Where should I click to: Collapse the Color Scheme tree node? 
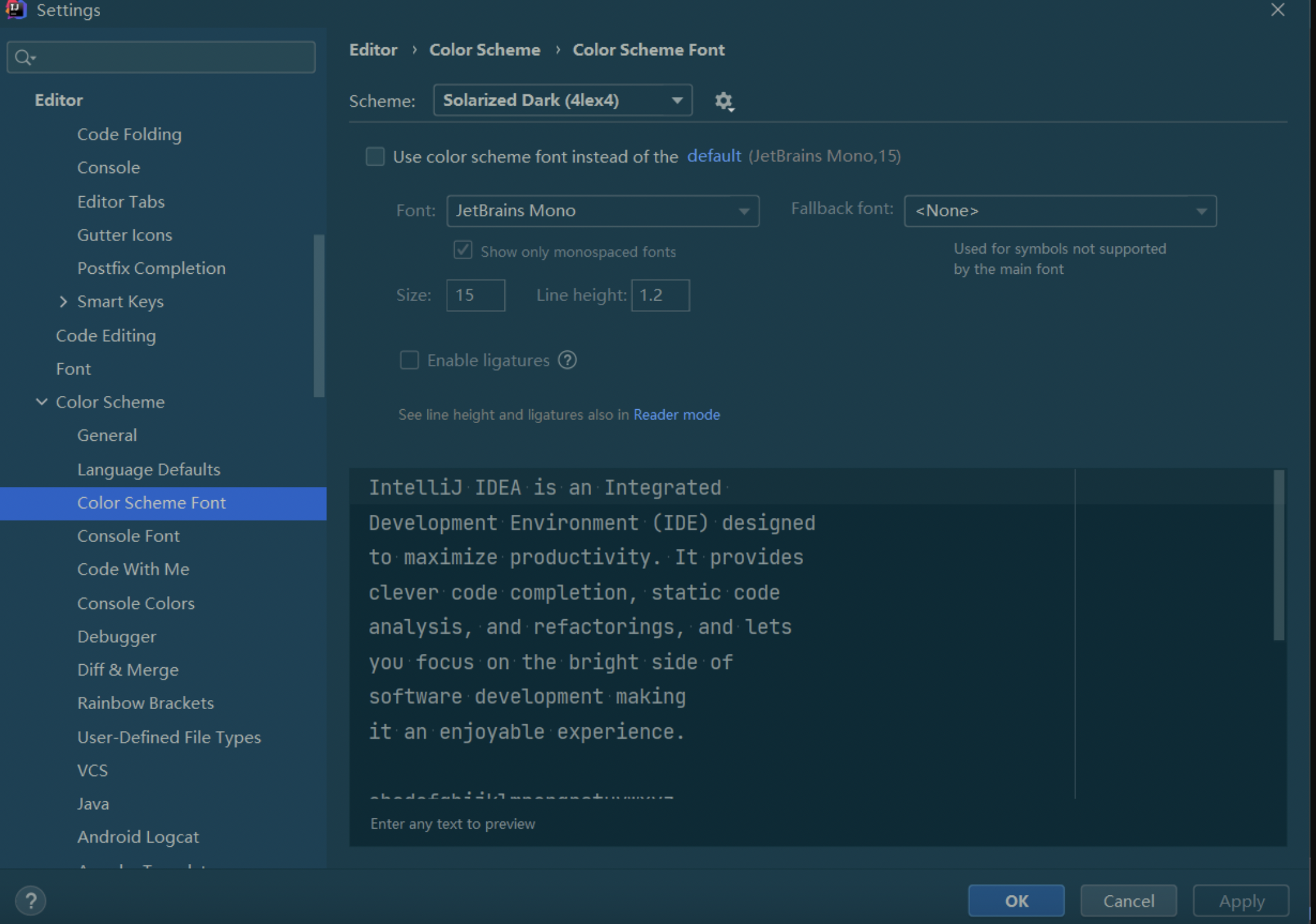(x=41, y=402)
